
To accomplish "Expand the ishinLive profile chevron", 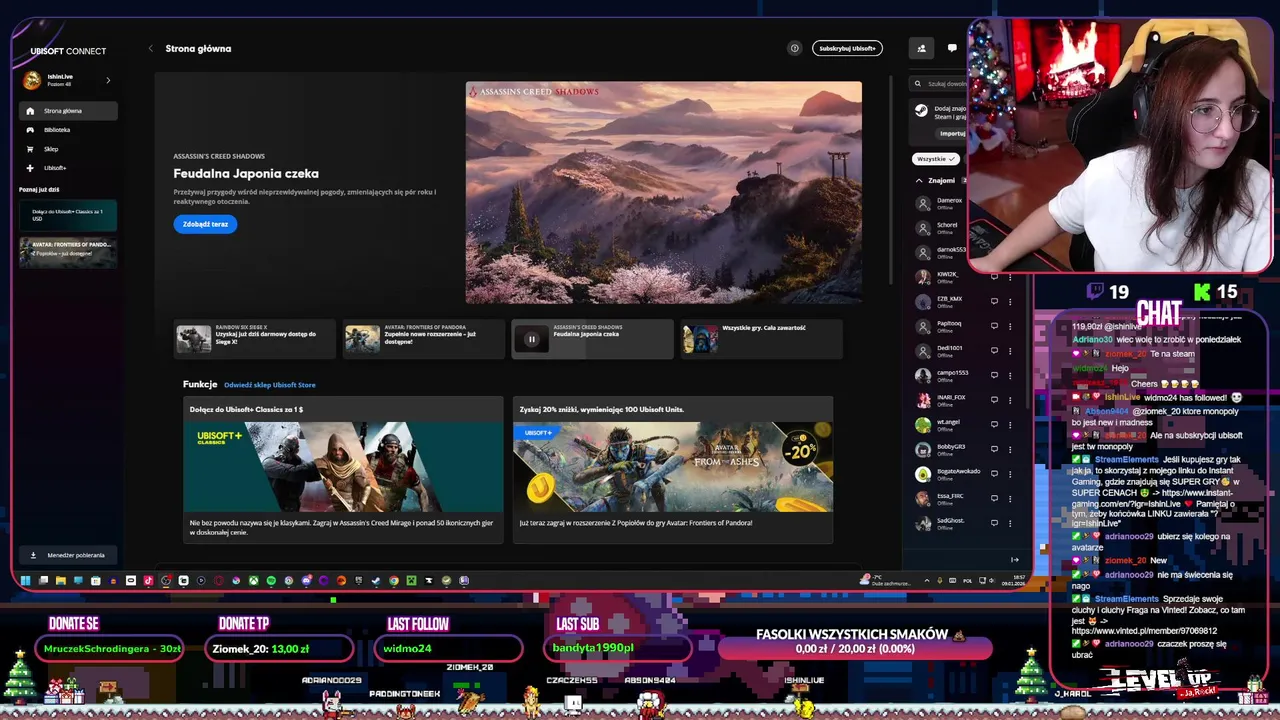I will coord(108,80).
